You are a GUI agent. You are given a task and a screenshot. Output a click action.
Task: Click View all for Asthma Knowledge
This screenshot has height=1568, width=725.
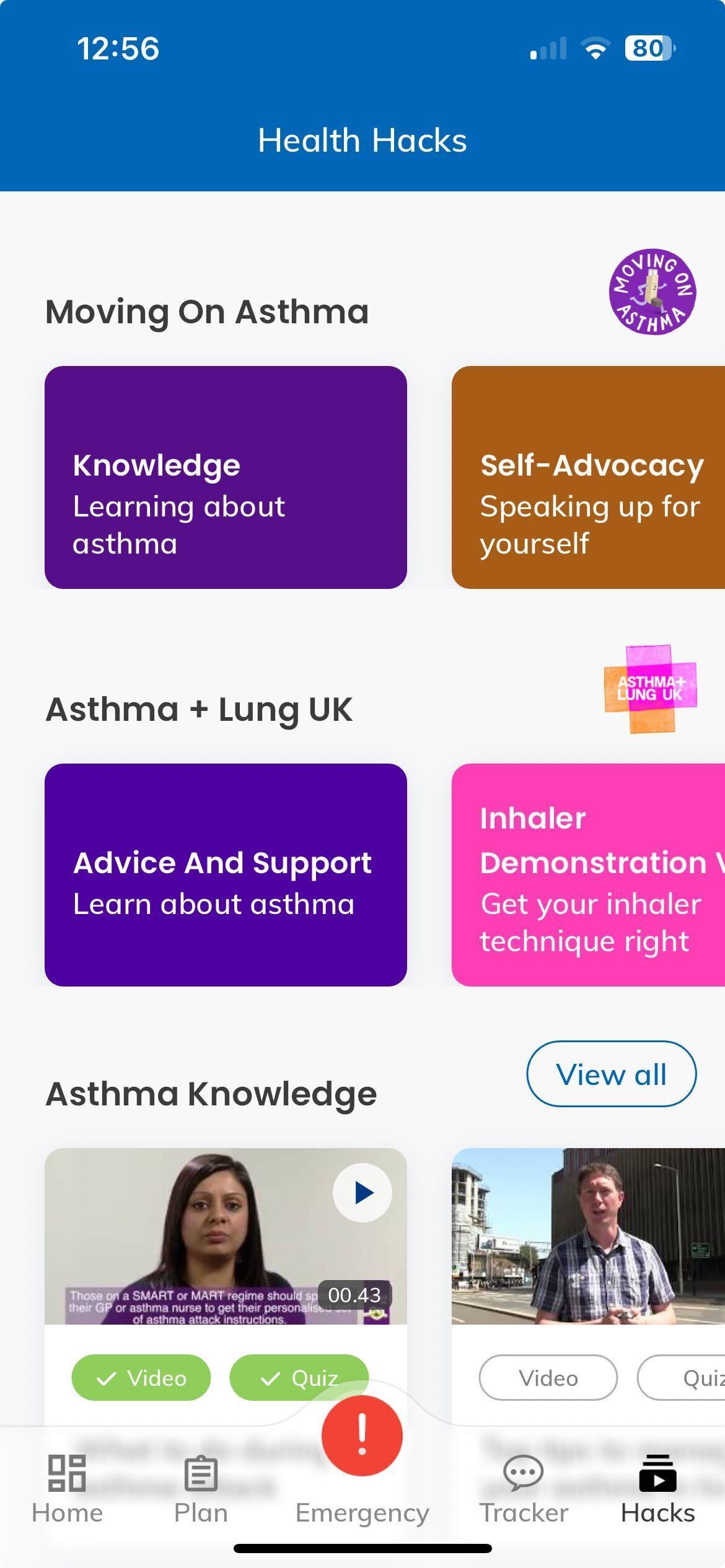pyautogui.click(x=611, y=1074)
